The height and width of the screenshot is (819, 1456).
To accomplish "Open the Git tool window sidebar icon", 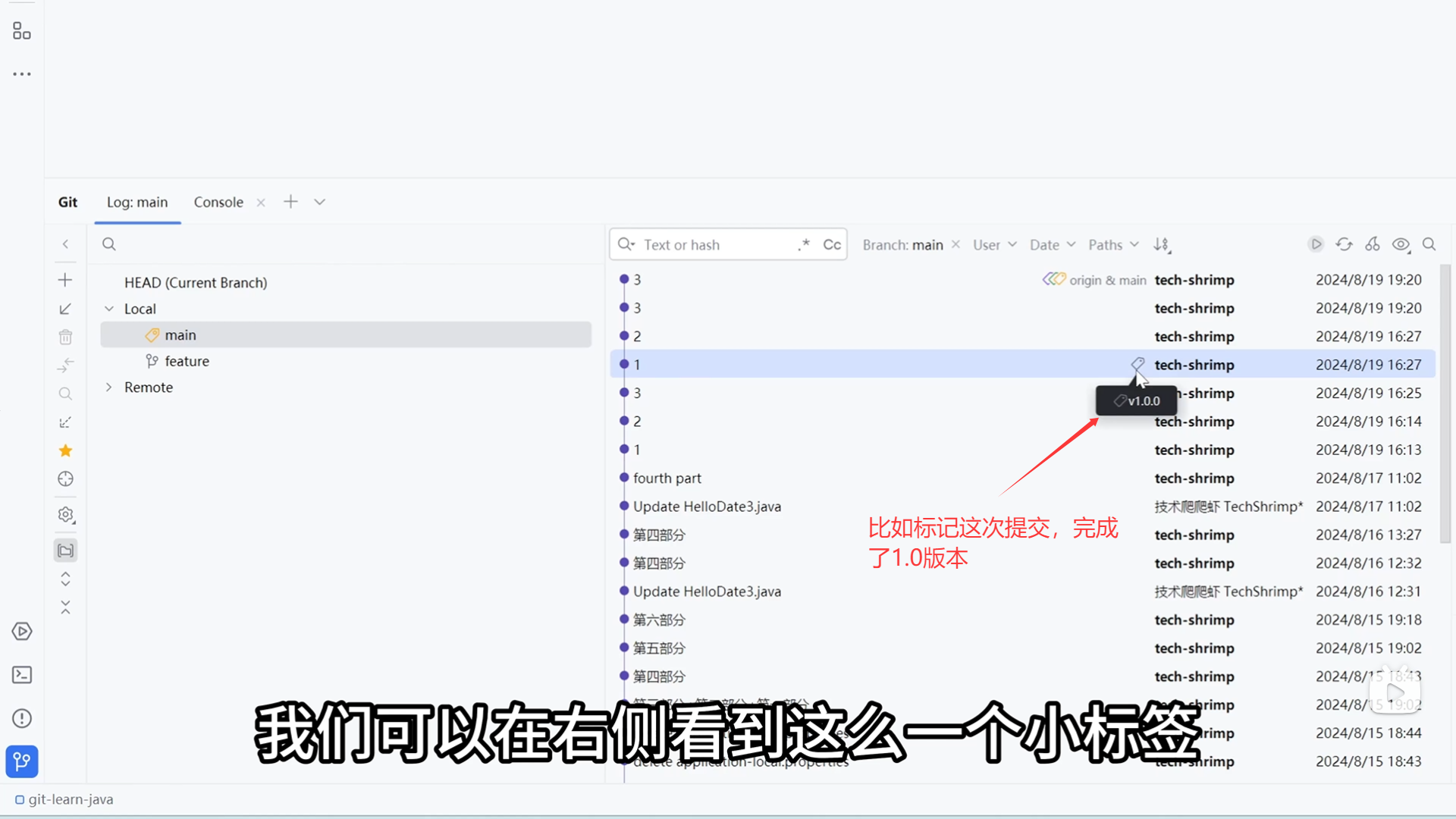I will 22,761.
